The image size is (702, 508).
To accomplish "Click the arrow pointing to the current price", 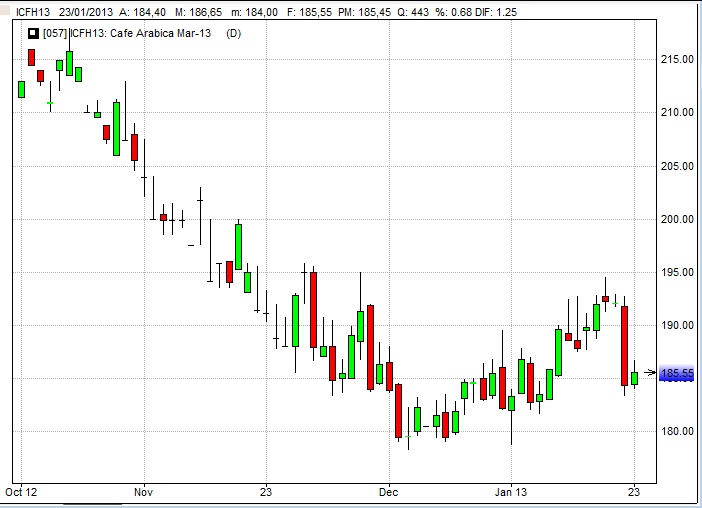I will [x=650, y=373].
